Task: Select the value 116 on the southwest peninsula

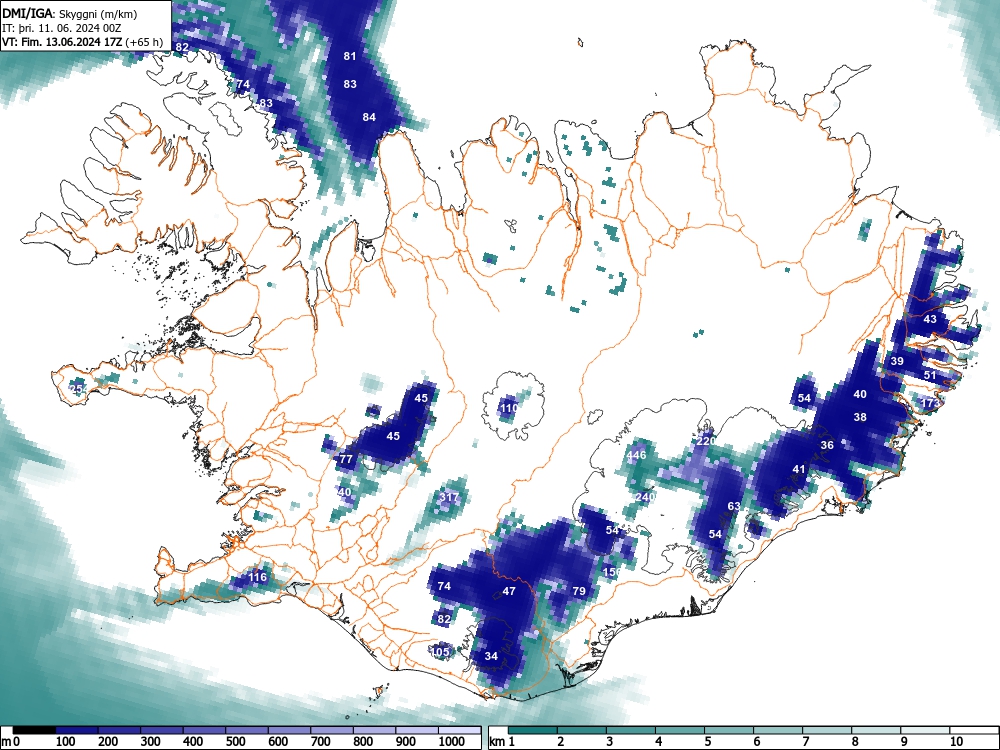Action: click(257, 577)
